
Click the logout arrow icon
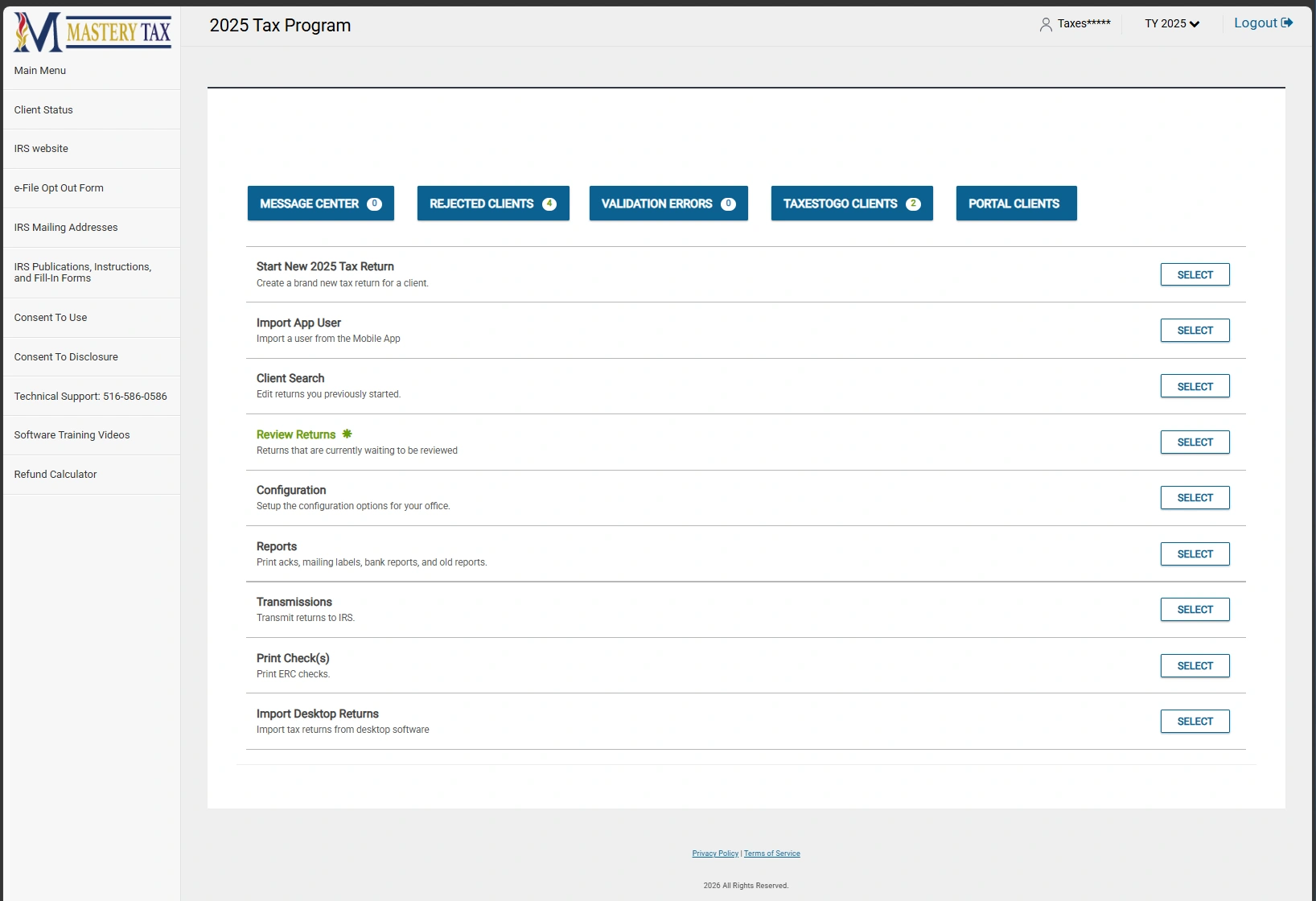[x=1287, y=23]
